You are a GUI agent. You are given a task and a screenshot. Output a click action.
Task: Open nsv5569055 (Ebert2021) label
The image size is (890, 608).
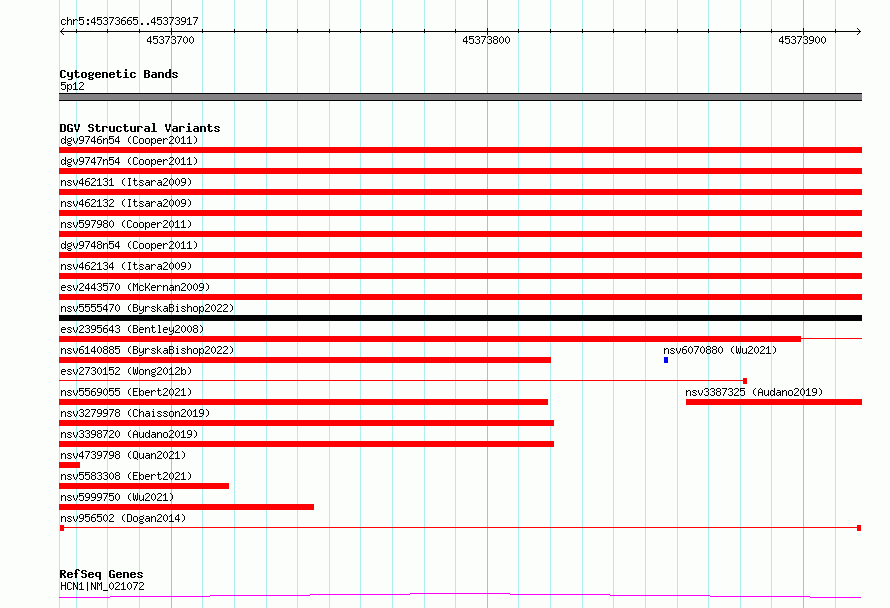coord(126,392)
